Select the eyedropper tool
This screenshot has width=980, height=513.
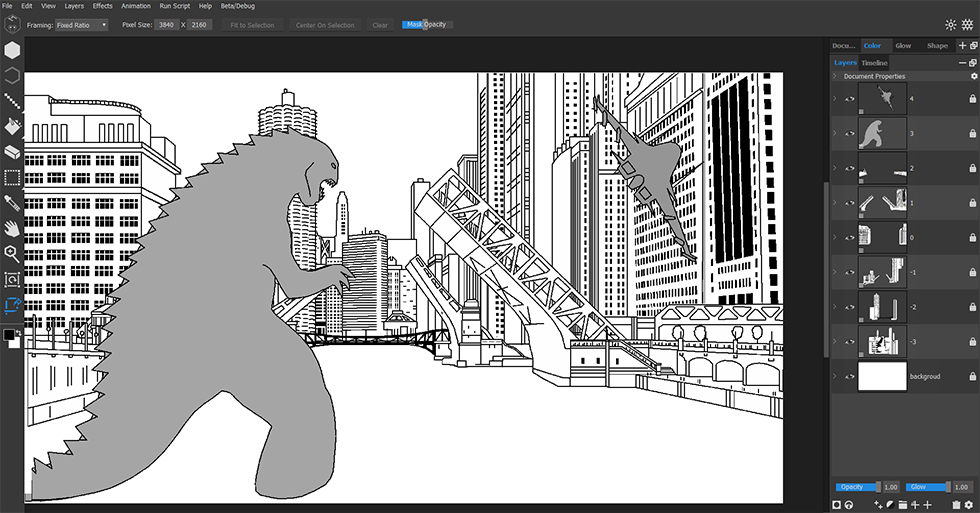pyautogui.click(x=12, y=203)
